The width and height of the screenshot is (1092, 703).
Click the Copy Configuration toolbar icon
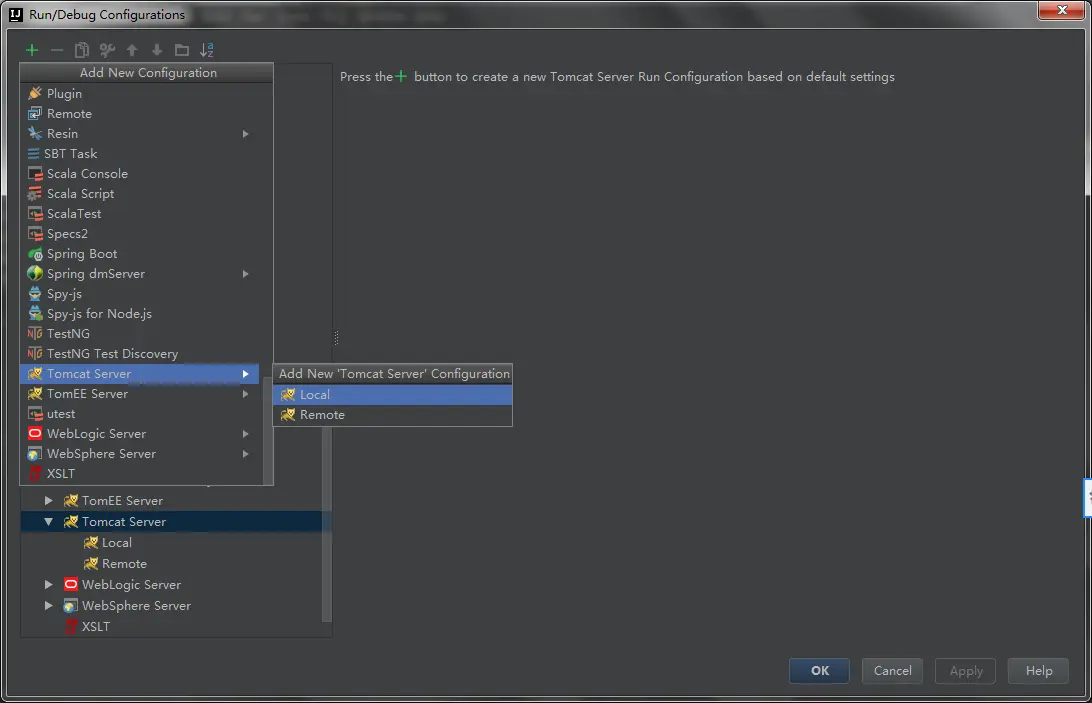(82, 49)
